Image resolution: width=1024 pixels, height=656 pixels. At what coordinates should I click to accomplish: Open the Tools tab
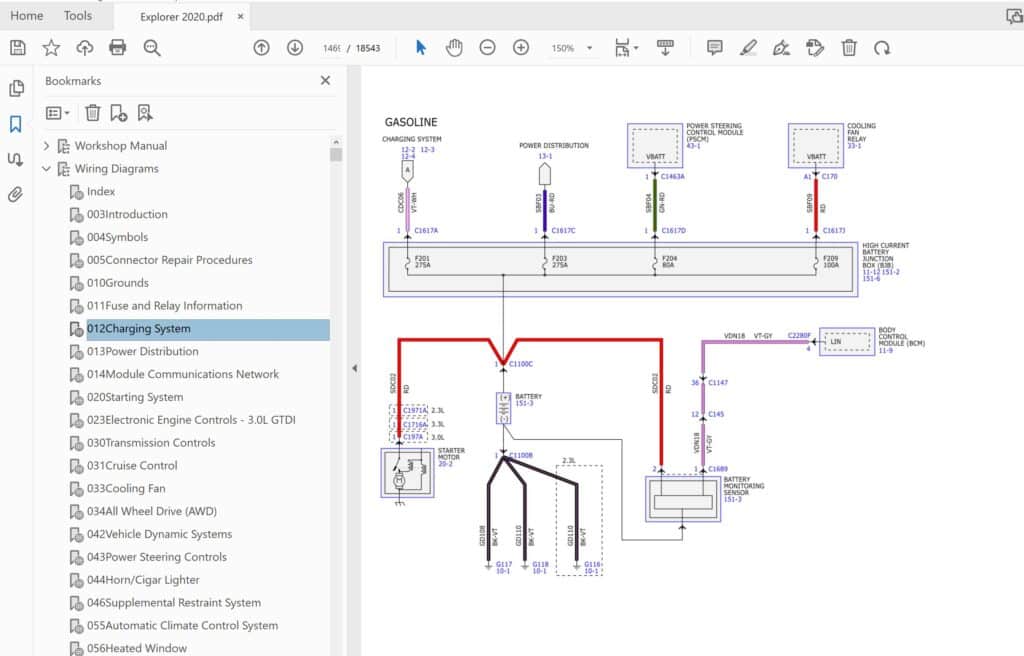tap(77, 15)
